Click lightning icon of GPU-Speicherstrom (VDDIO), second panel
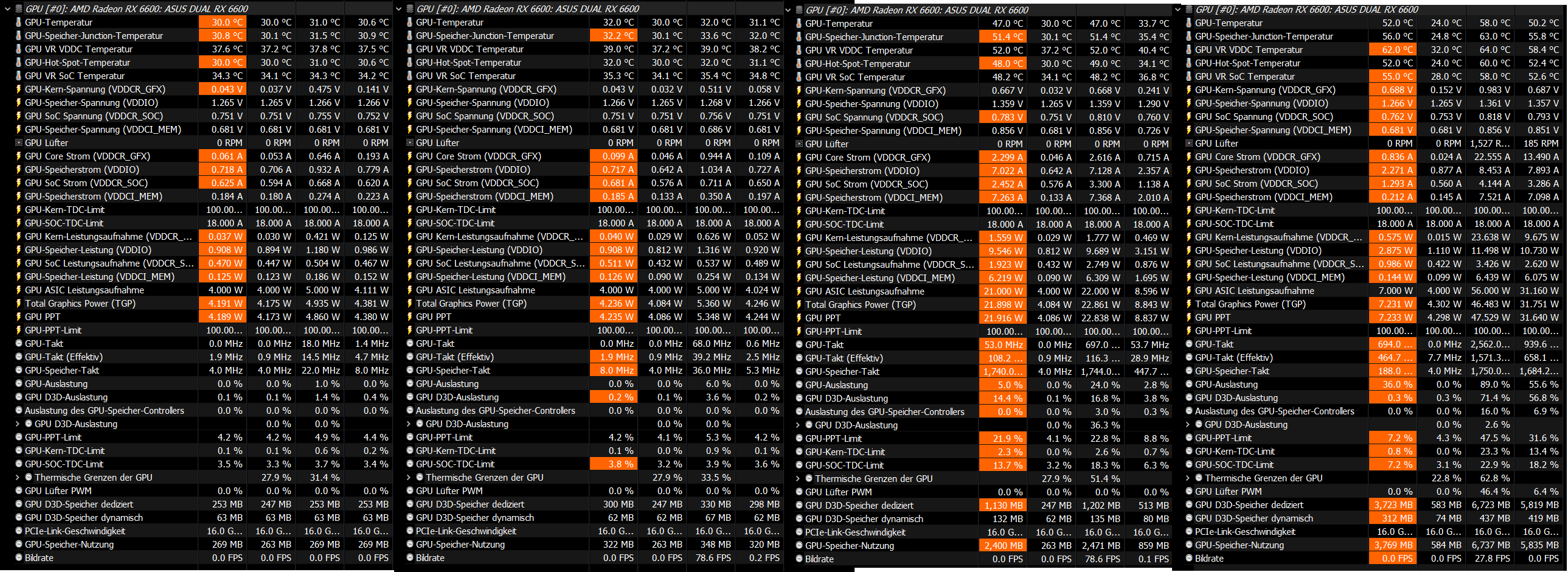 [410, 170]
